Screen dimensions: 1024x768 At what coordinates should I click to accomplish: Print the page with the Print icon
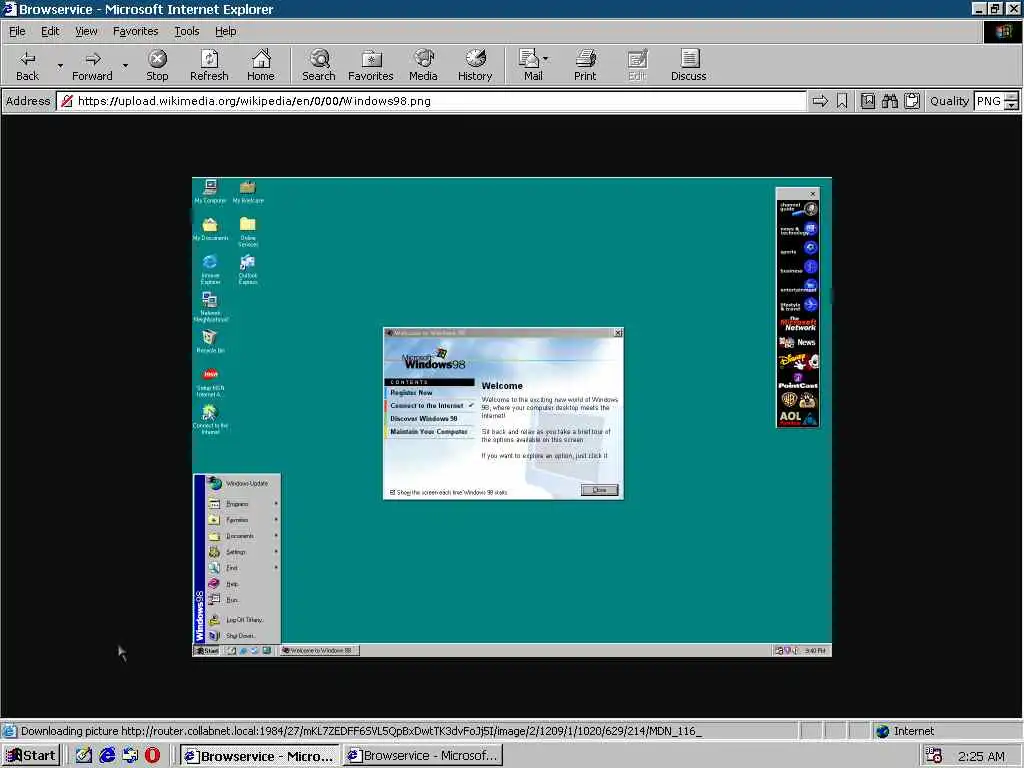(585, 65)
